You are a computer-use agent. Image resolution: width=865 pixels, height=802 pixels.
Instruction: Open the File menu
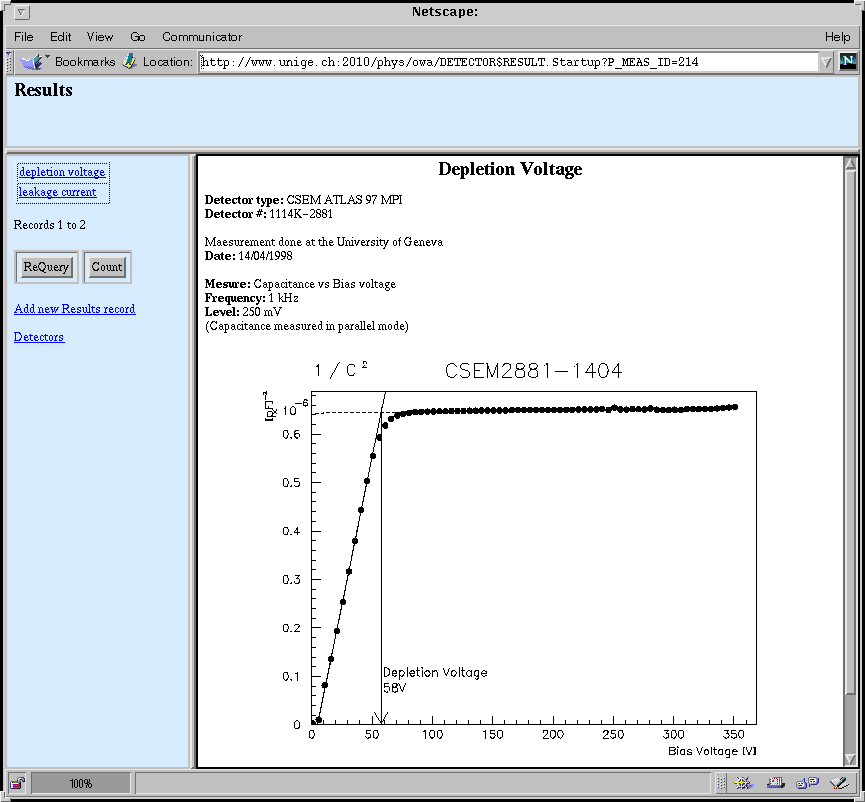tap(24, 37)
